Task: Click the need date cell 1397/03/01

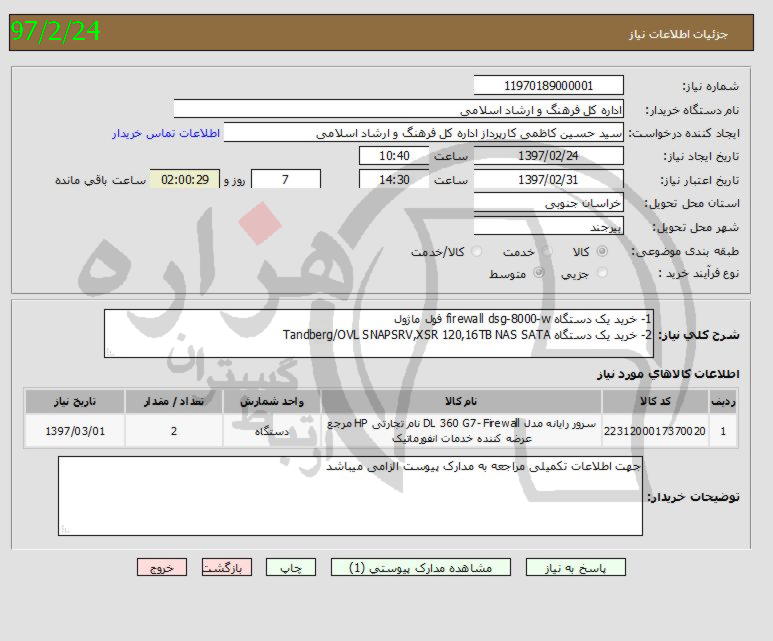Action: [75, 431]
